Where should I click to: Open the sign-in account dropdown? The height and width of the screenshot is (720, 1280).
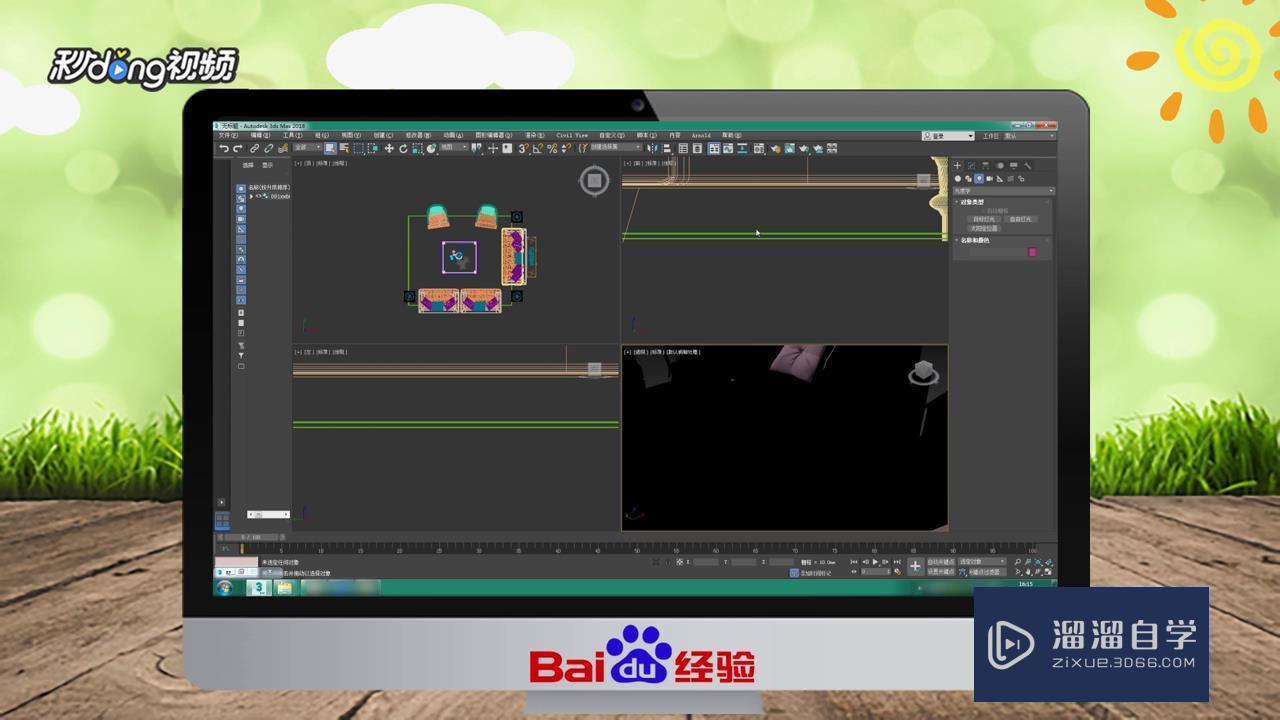point(948,135)
